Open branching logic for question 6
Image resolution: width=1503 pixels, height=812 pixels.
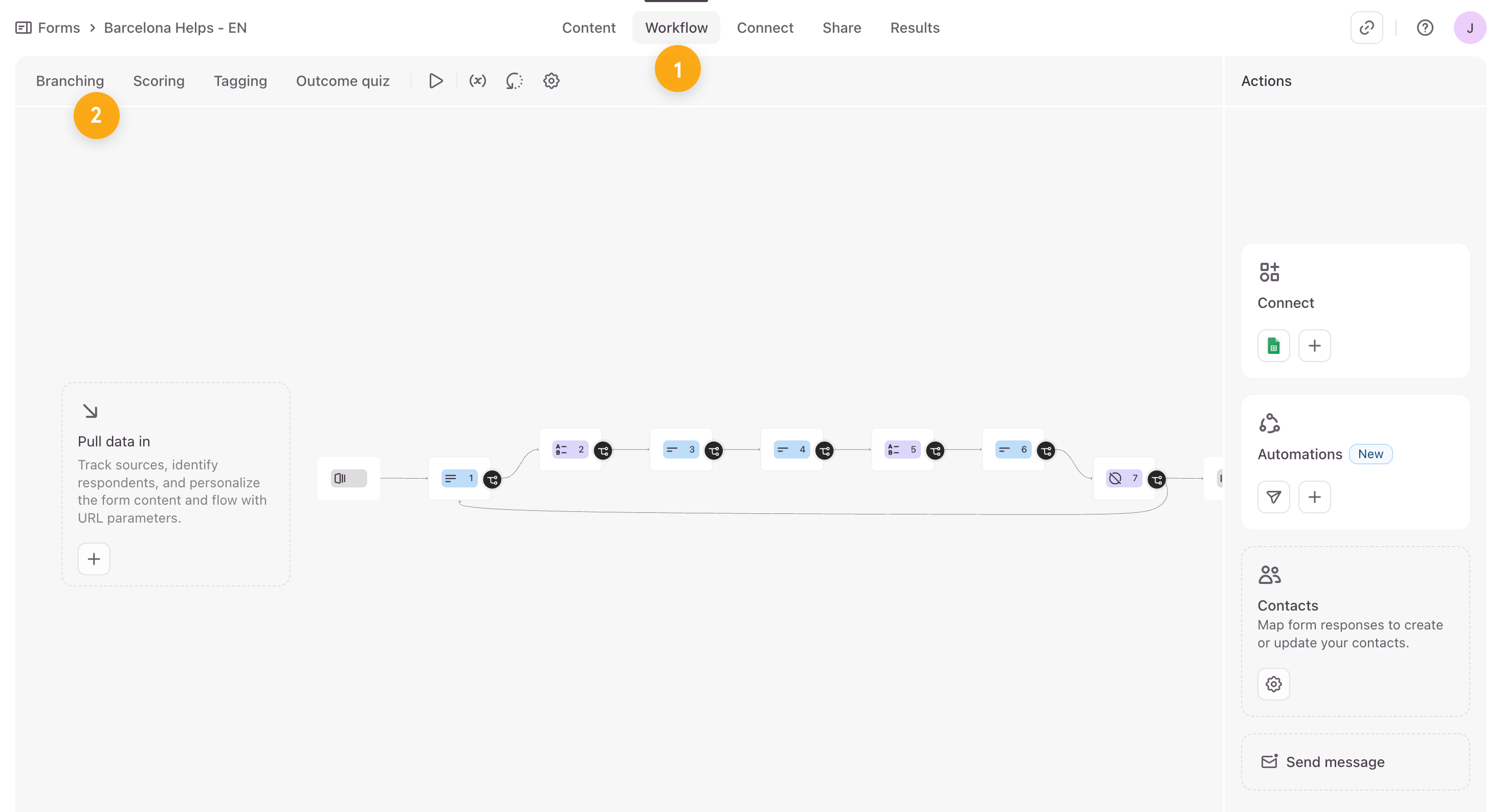point(1046,450)
